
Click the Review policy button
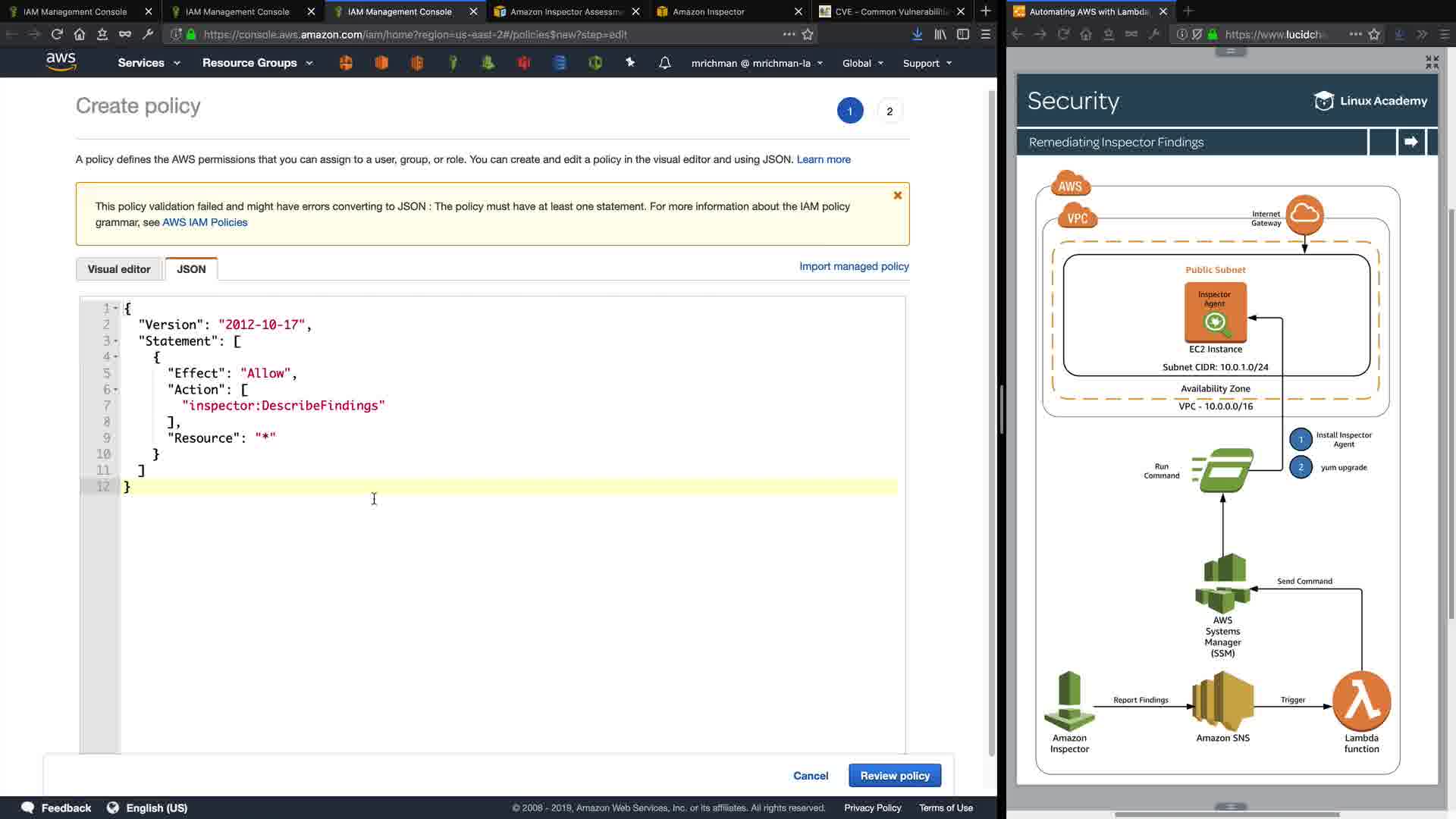point(894,776)
